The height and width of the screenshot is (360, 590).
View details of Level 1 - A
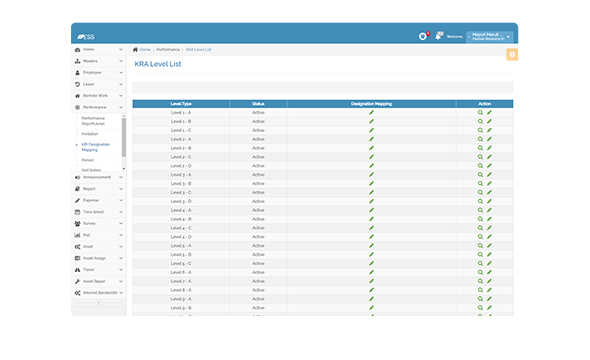click(x=480, y=112)
